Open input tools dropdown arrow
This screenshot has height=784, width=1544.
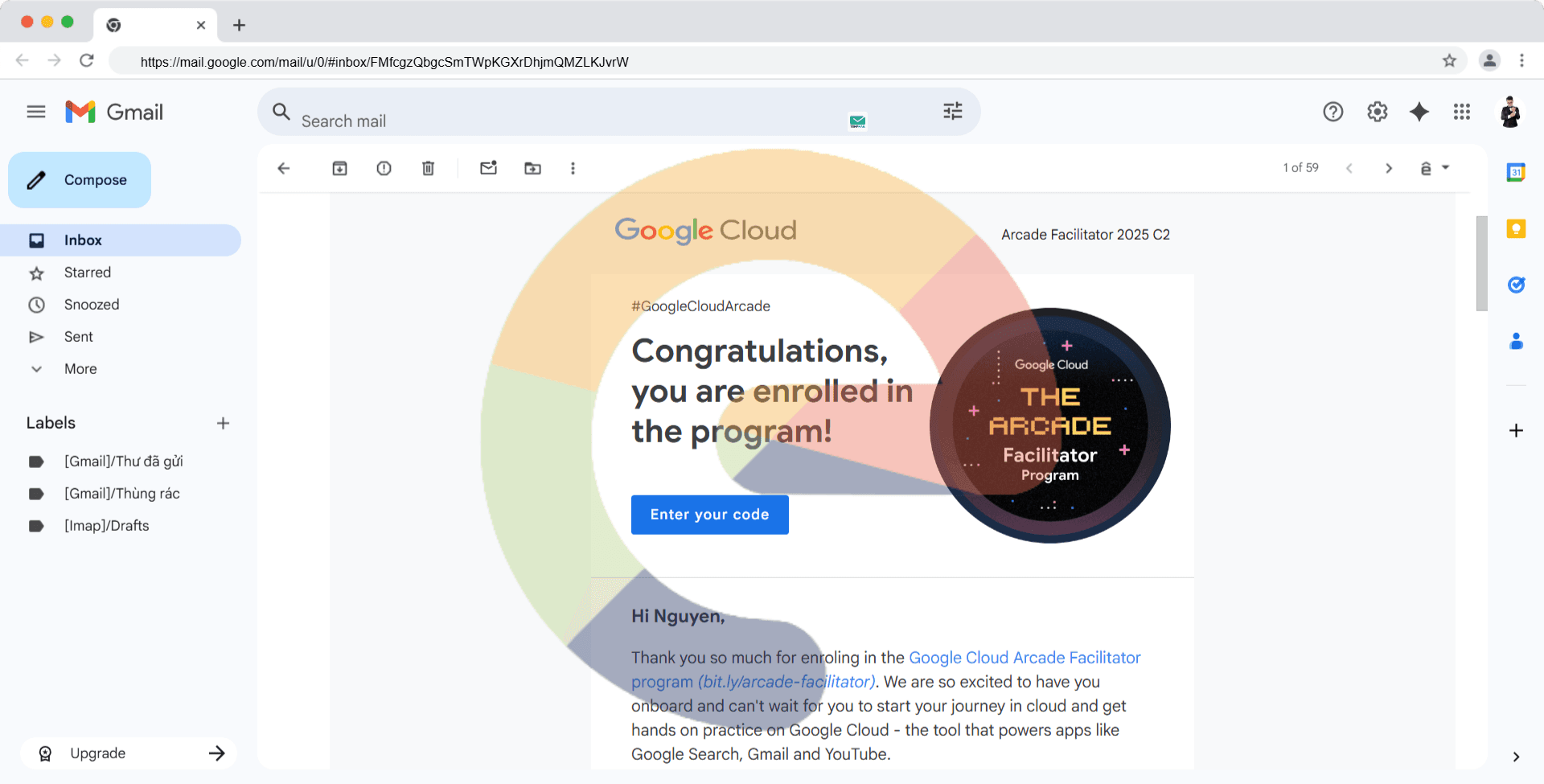pyautogui.click(x=1446, y=167)
